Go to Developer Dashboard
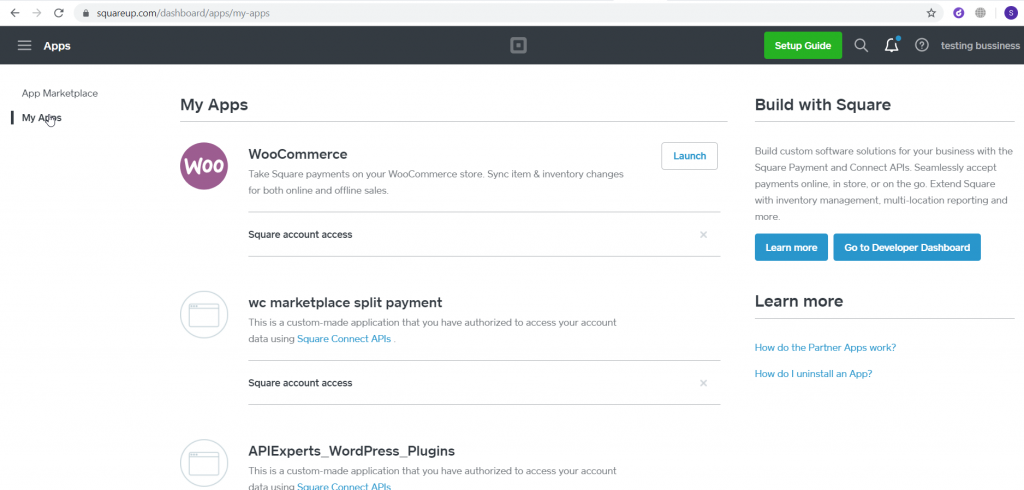Viewport: 1024px width, 490px height. [907, 248]
